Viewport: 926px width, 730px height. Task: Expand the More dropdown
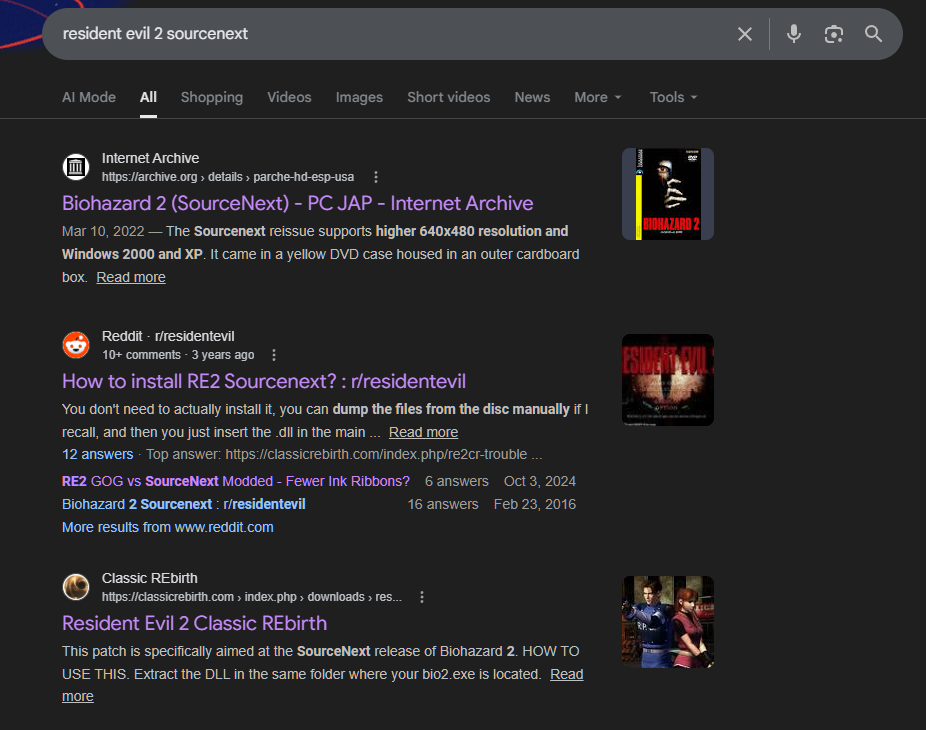point(598,97)
